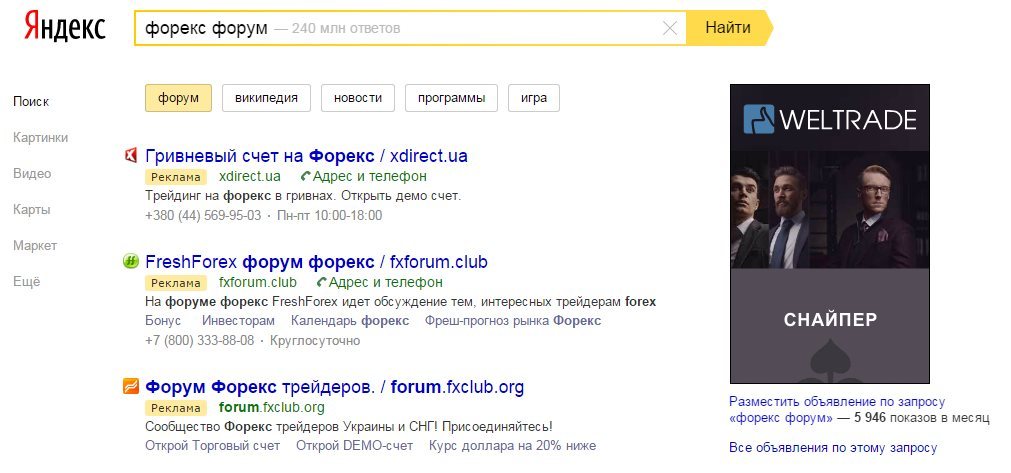This screenshot has width=1011, height=473.
Task: Switch to Маркет search
Action: point(35,246)
